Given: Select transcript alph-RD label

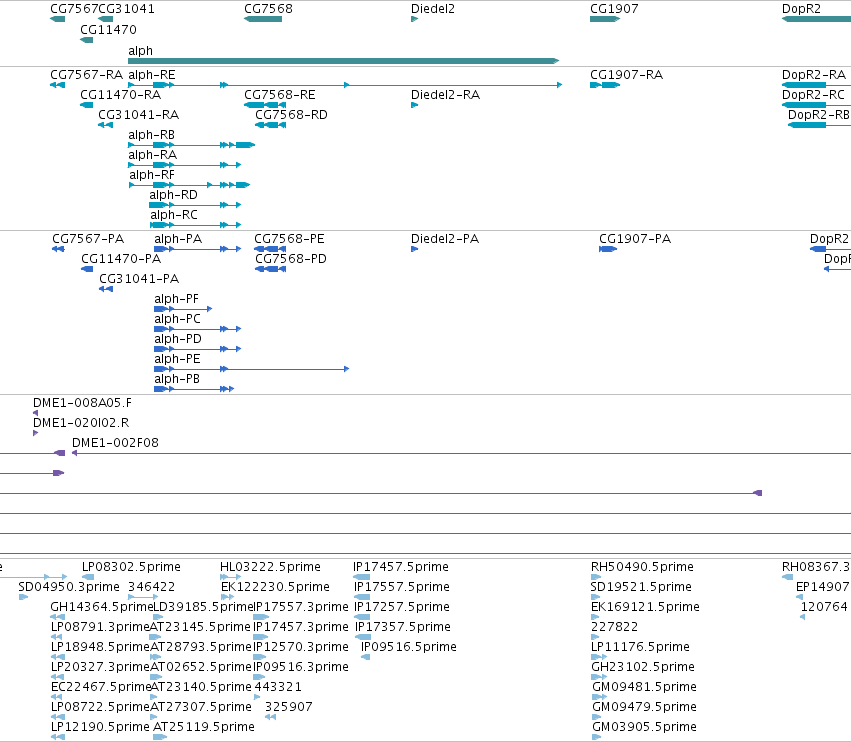Looking at the screenshot, I should point(173,194).
